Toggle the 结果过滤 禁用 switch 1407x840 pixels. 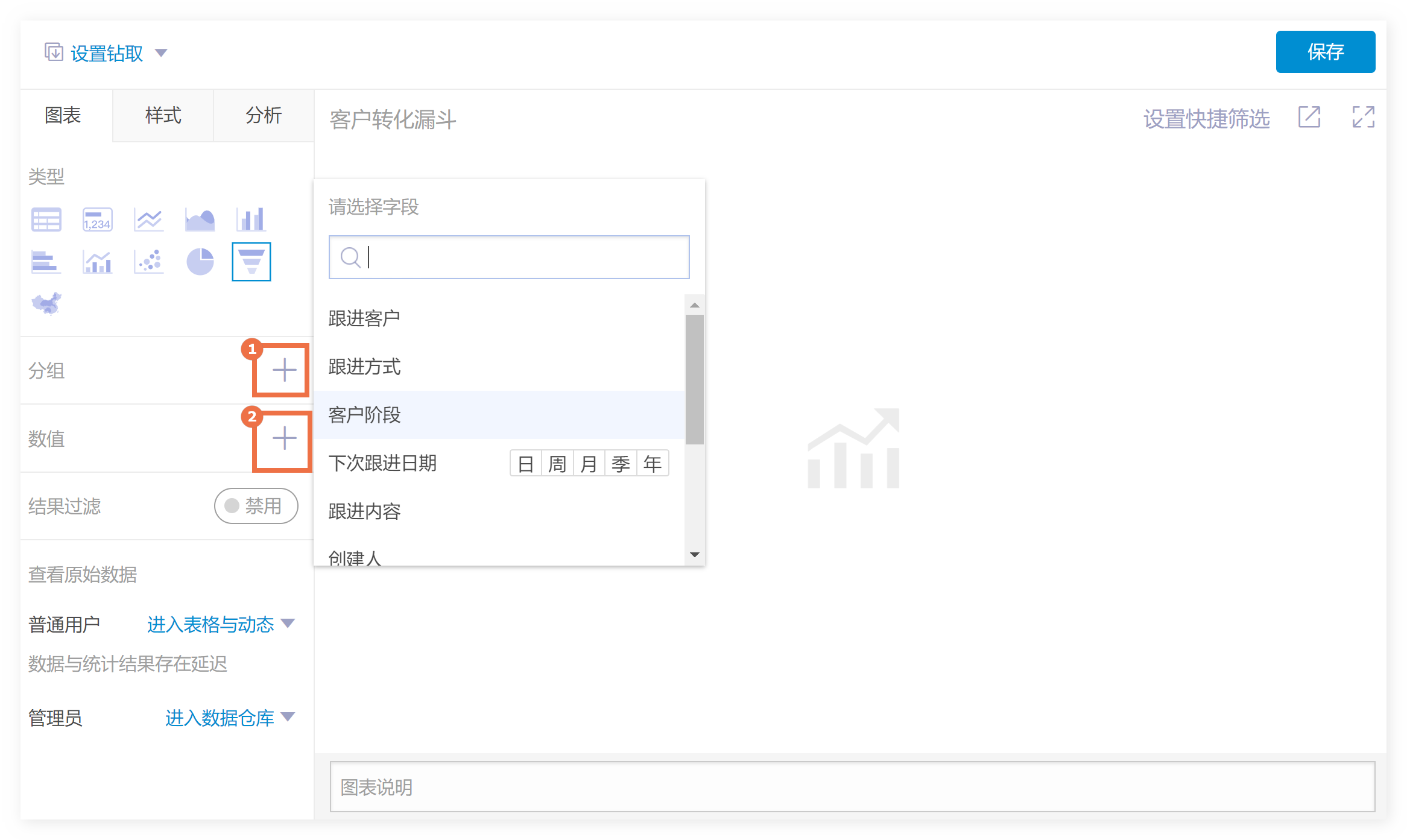pyautogui.click(x=256, y=505)
